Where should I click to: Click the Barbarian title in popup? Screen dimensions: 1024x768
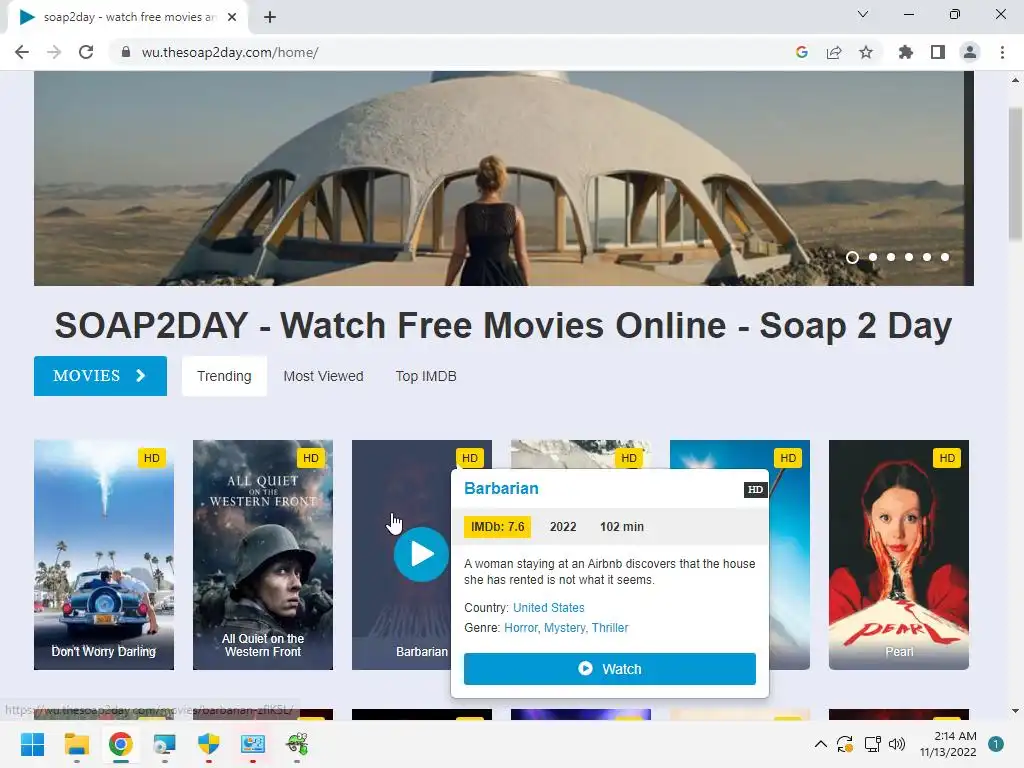(x=502, y=488)
